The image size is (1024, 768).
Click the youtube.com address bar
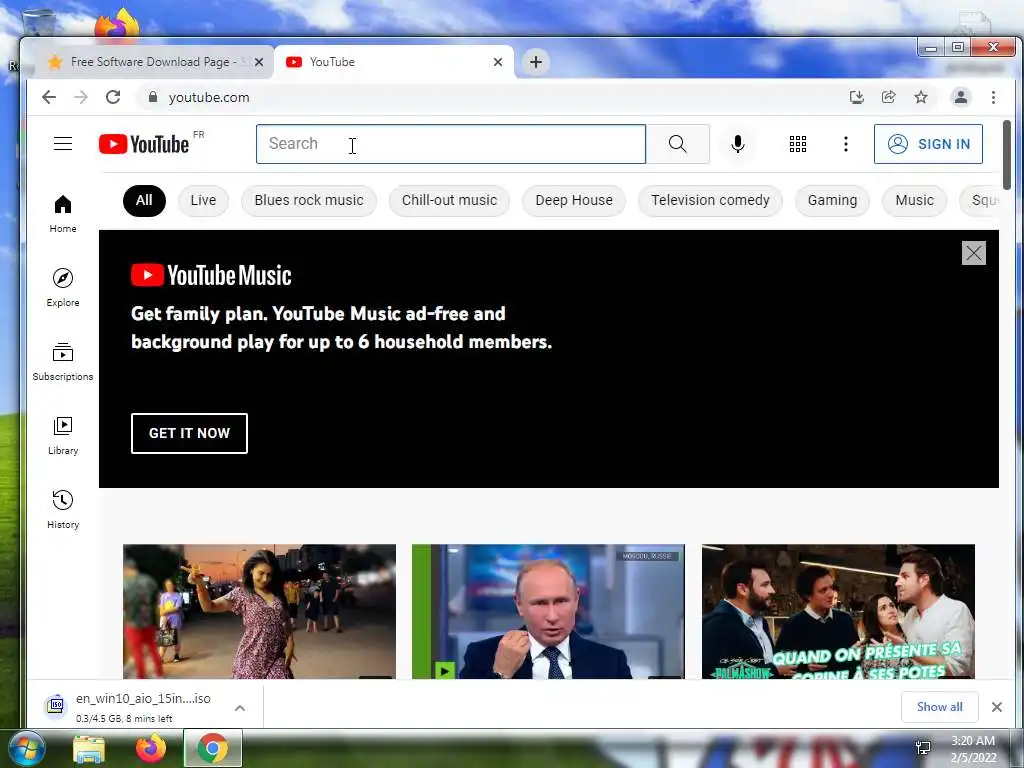pos(490,97)
